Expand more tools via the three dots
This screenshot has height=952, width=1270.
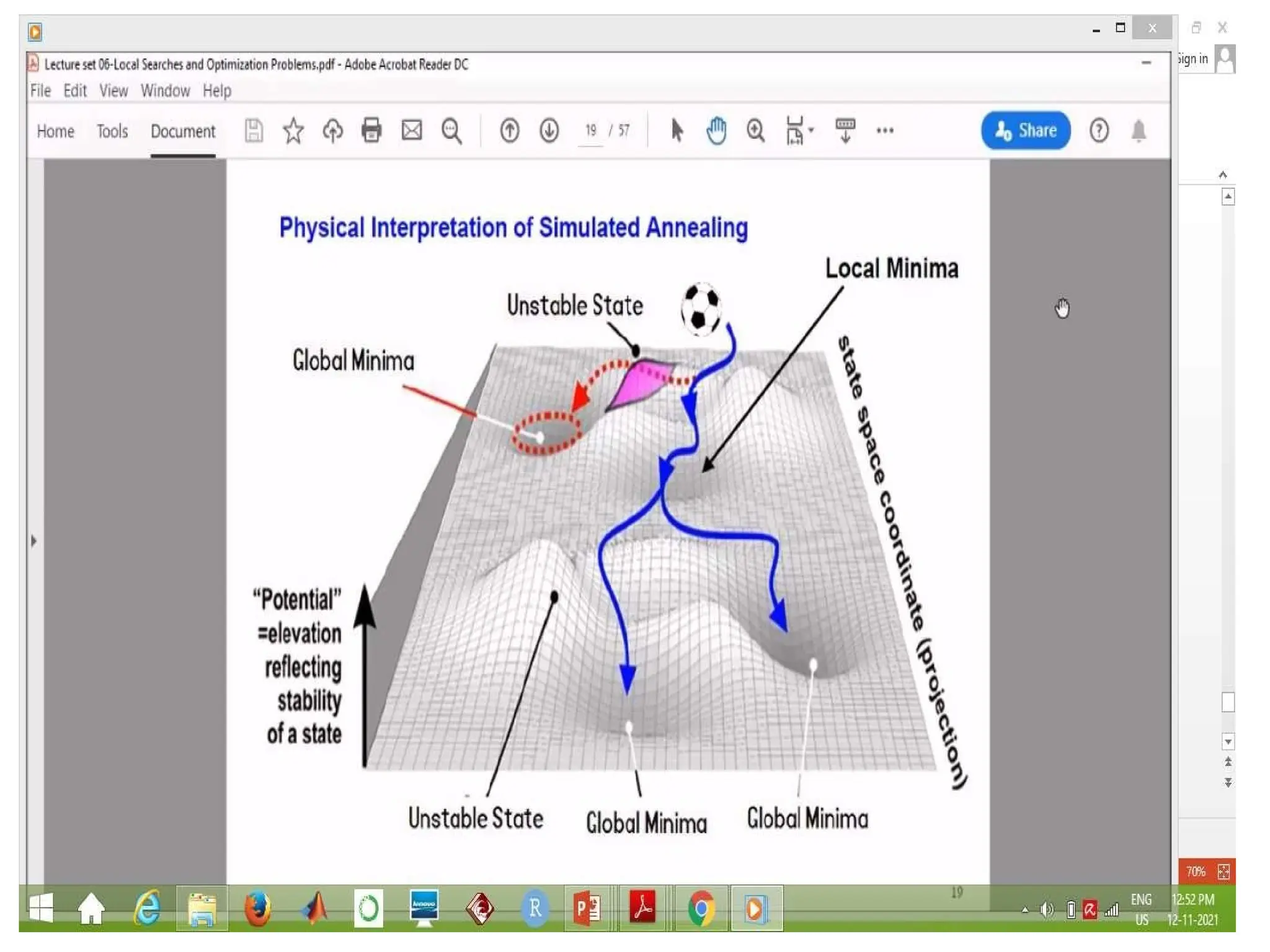coord(885,131)
